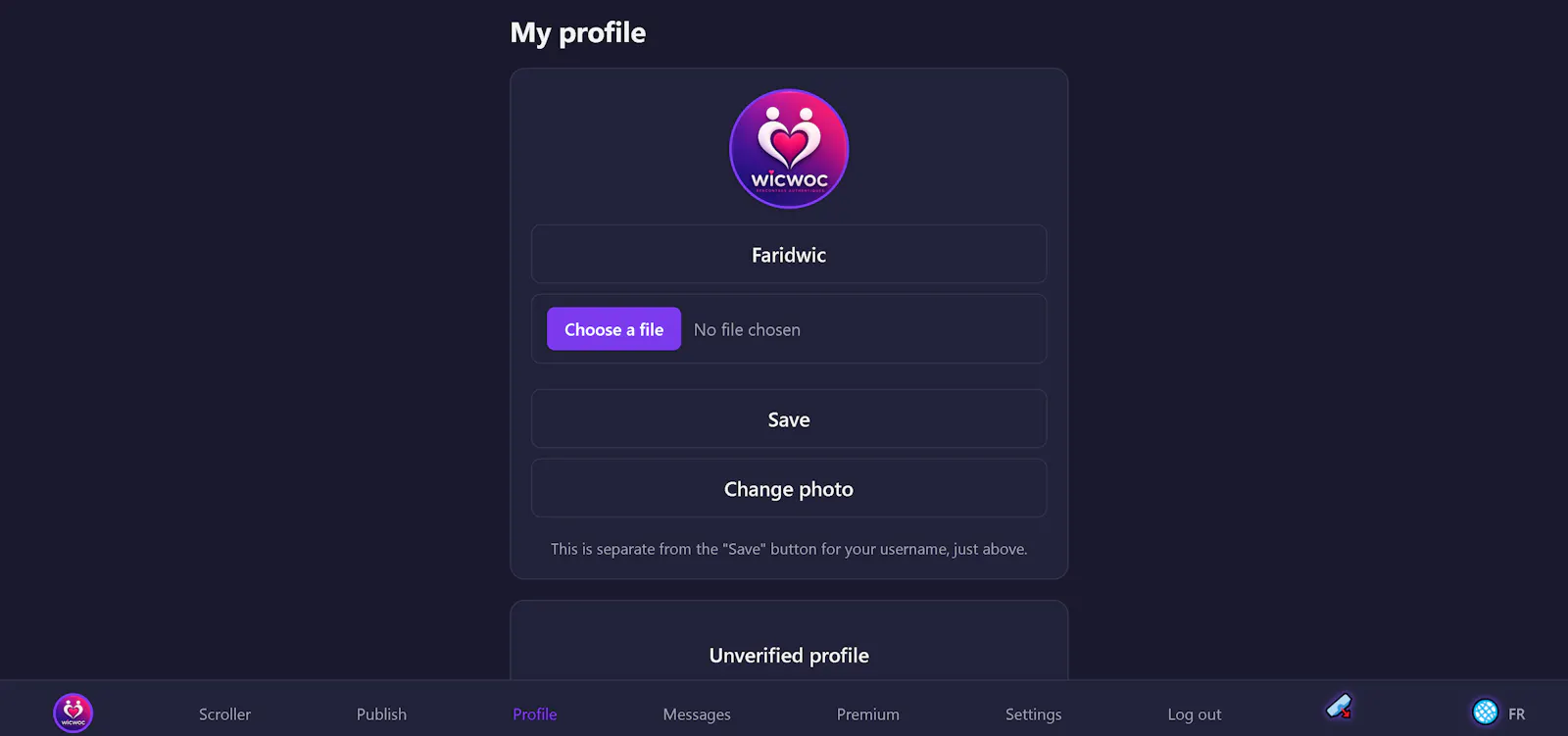Open Settings in the navigation bar

(1033, 714)
